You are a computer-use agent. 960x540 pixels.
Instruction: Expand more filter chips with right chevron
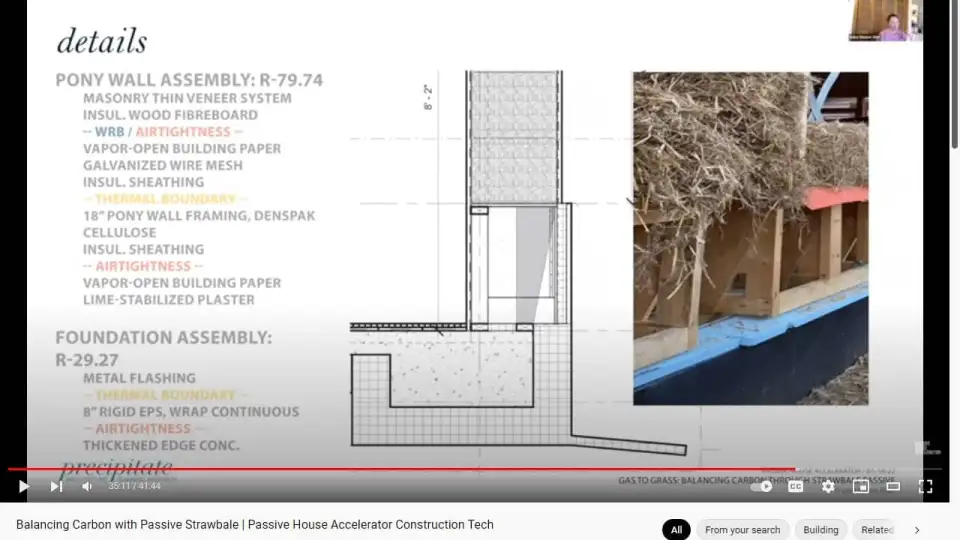point(917,530)
